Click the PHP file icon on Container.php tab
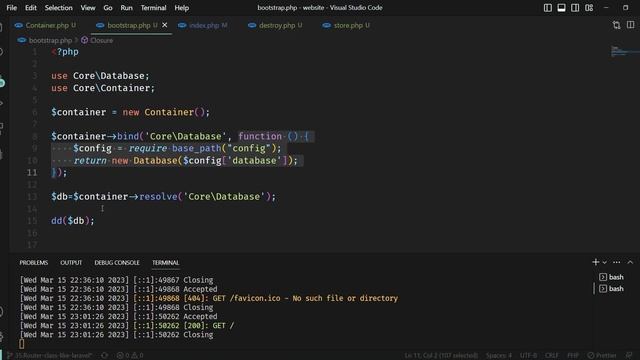 [x=18, y=25]
